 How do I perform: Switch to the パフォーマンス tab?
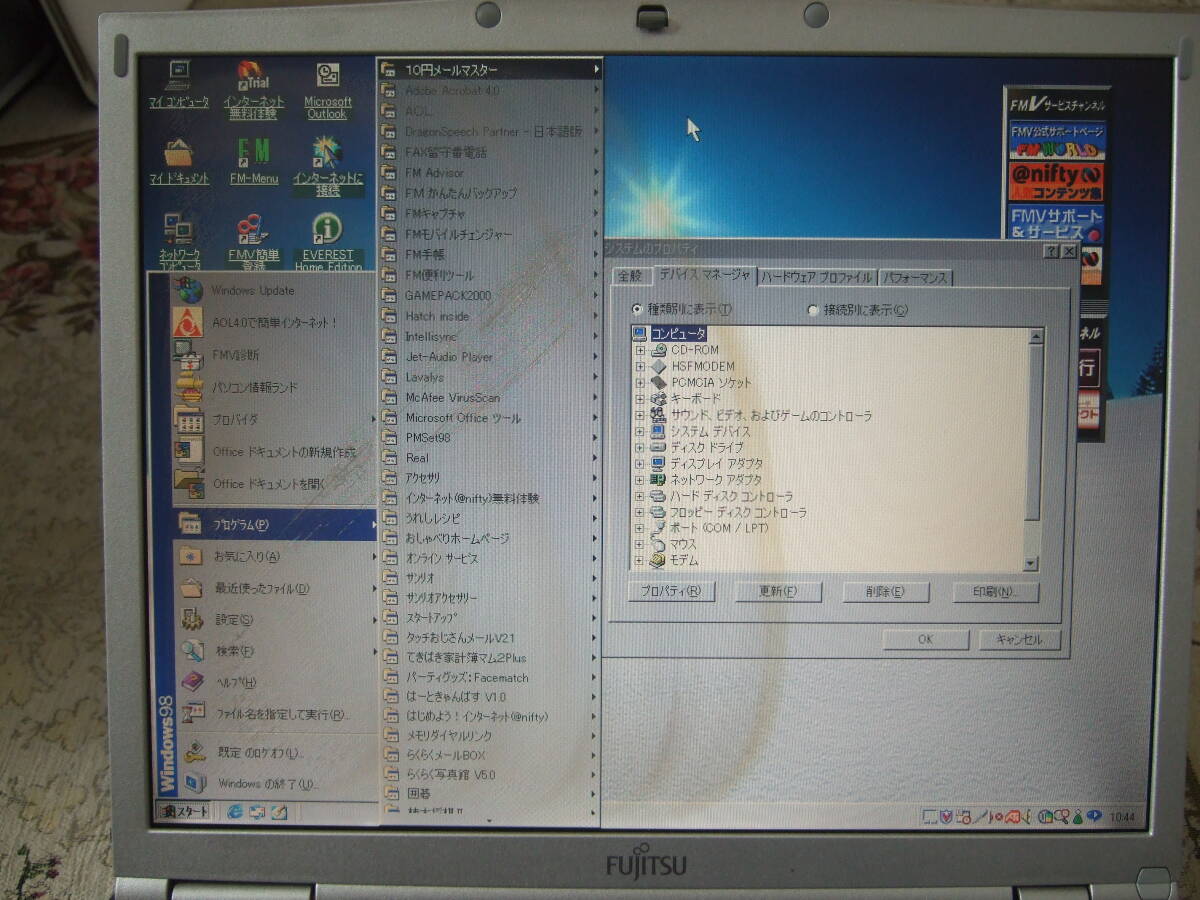pyautogui.click(x=916, y=277)
